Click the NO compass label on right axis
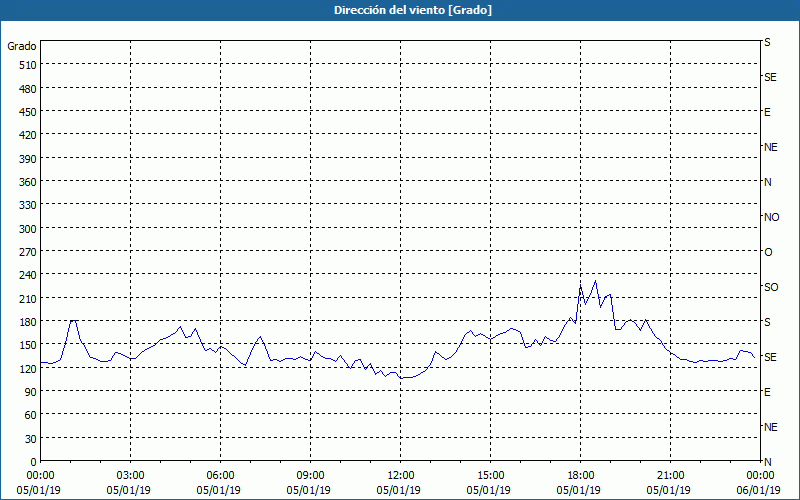 772,217
